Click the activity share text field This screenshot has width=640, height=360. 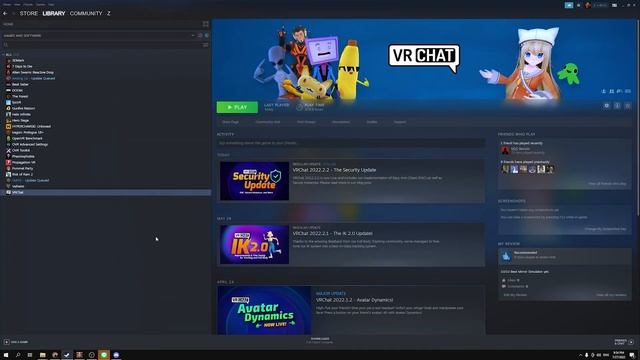click(x=351, y=143)
